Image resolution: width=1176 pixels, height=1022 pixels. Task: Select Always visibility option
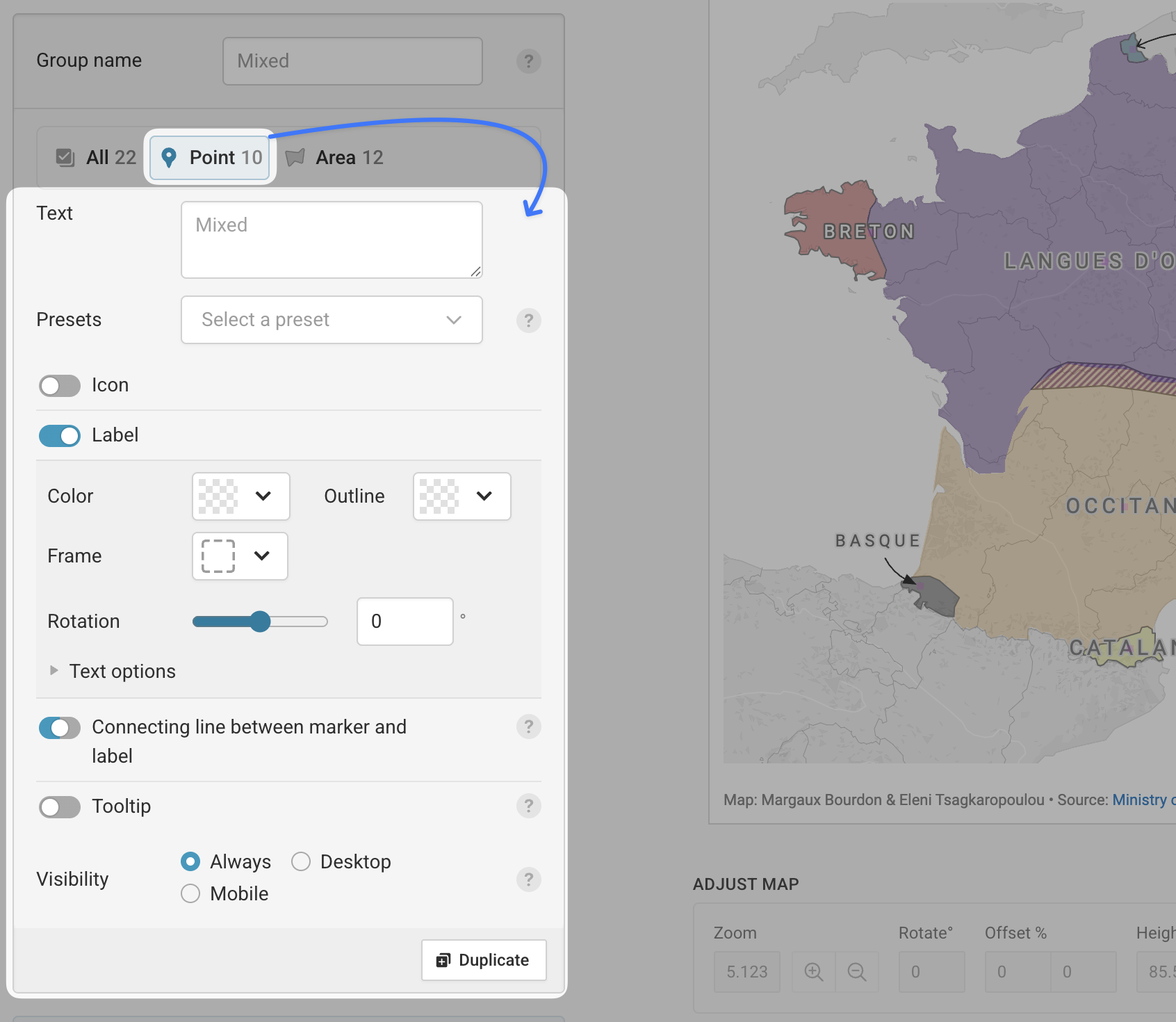(x=190, y=861)
